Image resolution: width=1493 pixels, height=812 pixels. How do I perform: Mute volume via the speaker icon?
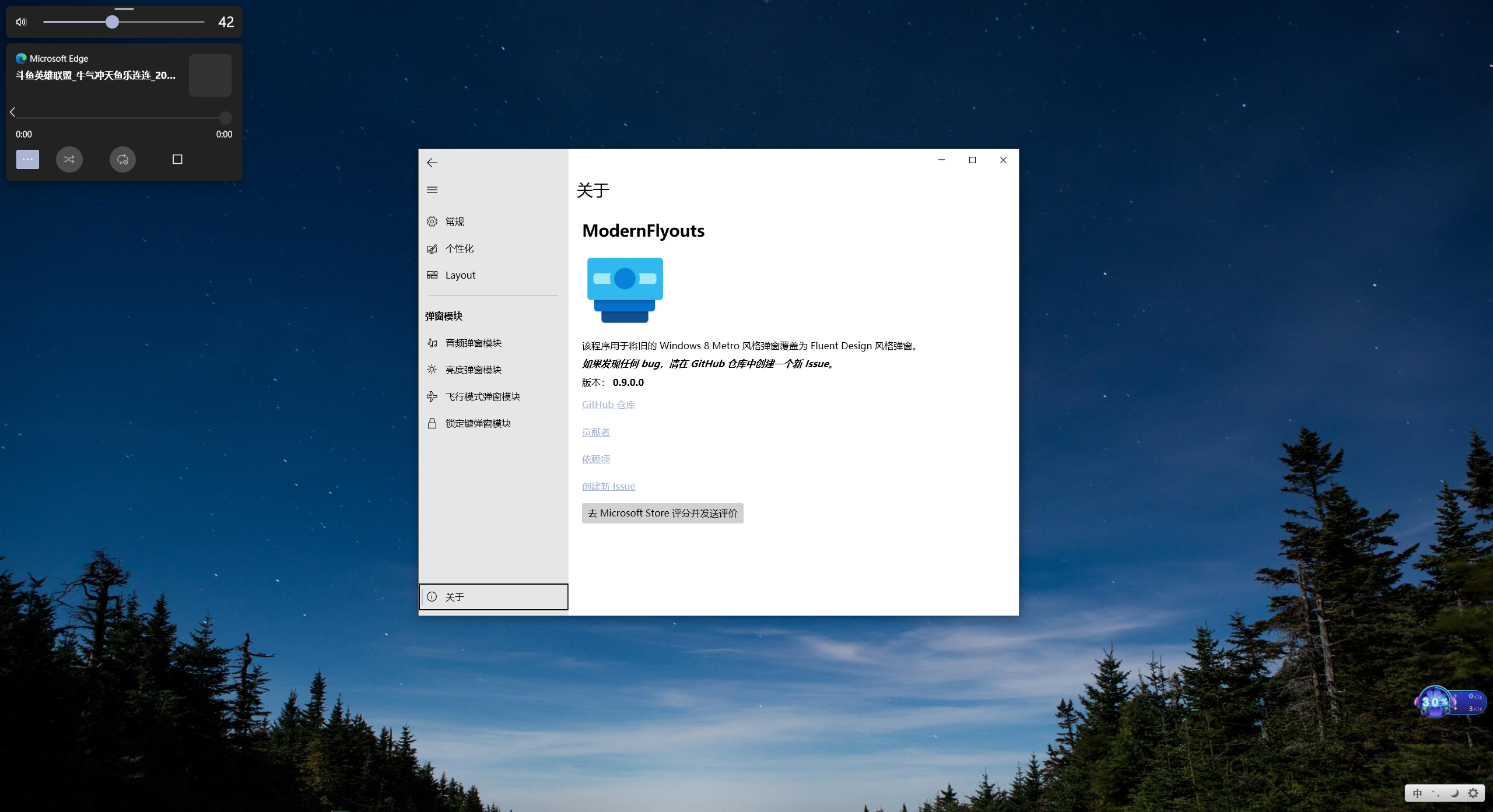(x=22, y=22)
